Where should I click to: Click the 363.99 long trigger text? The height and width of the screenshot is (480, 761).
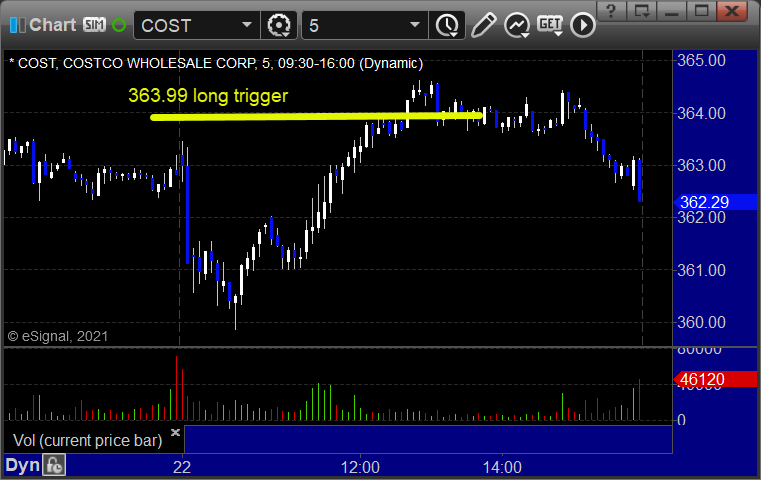point(208,96)
